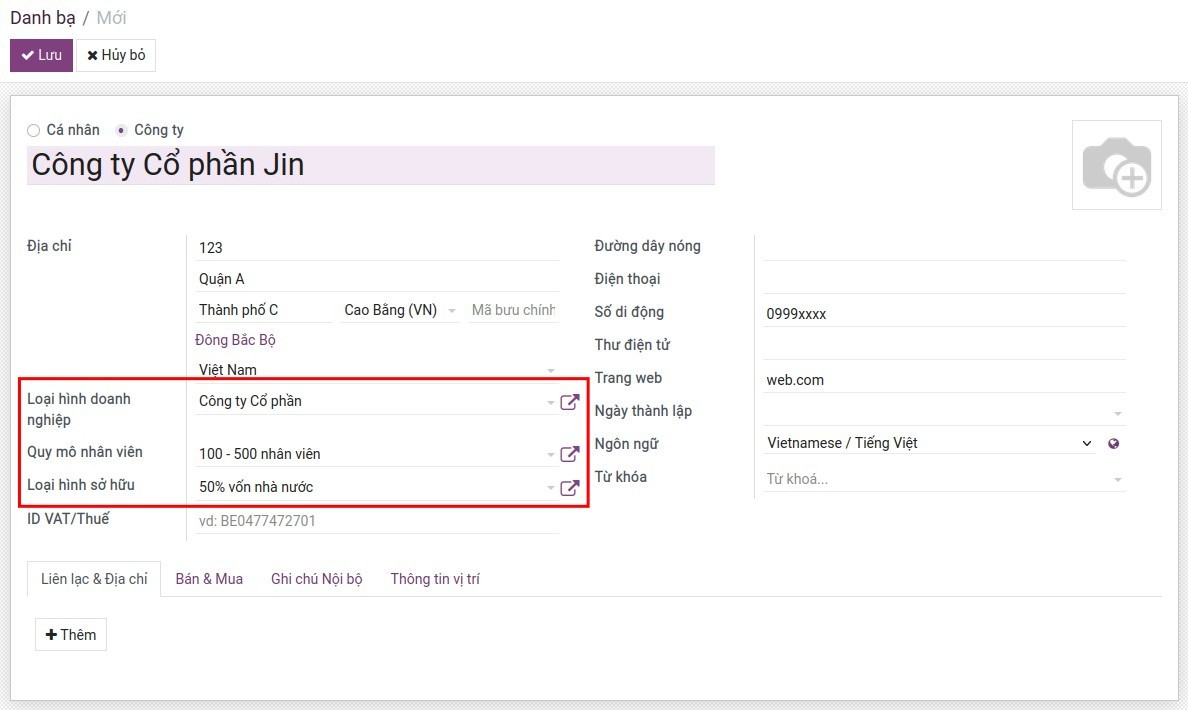Select the Công ty radio option
1188x710 pixels.
(x=122, y=130)
